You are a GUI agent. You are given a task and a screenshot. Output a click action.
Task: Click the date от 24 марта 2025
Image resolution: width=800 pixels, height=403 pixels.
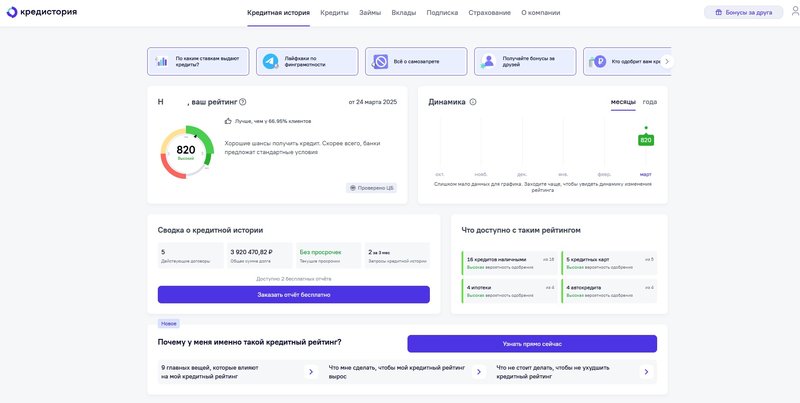point(373,102)
